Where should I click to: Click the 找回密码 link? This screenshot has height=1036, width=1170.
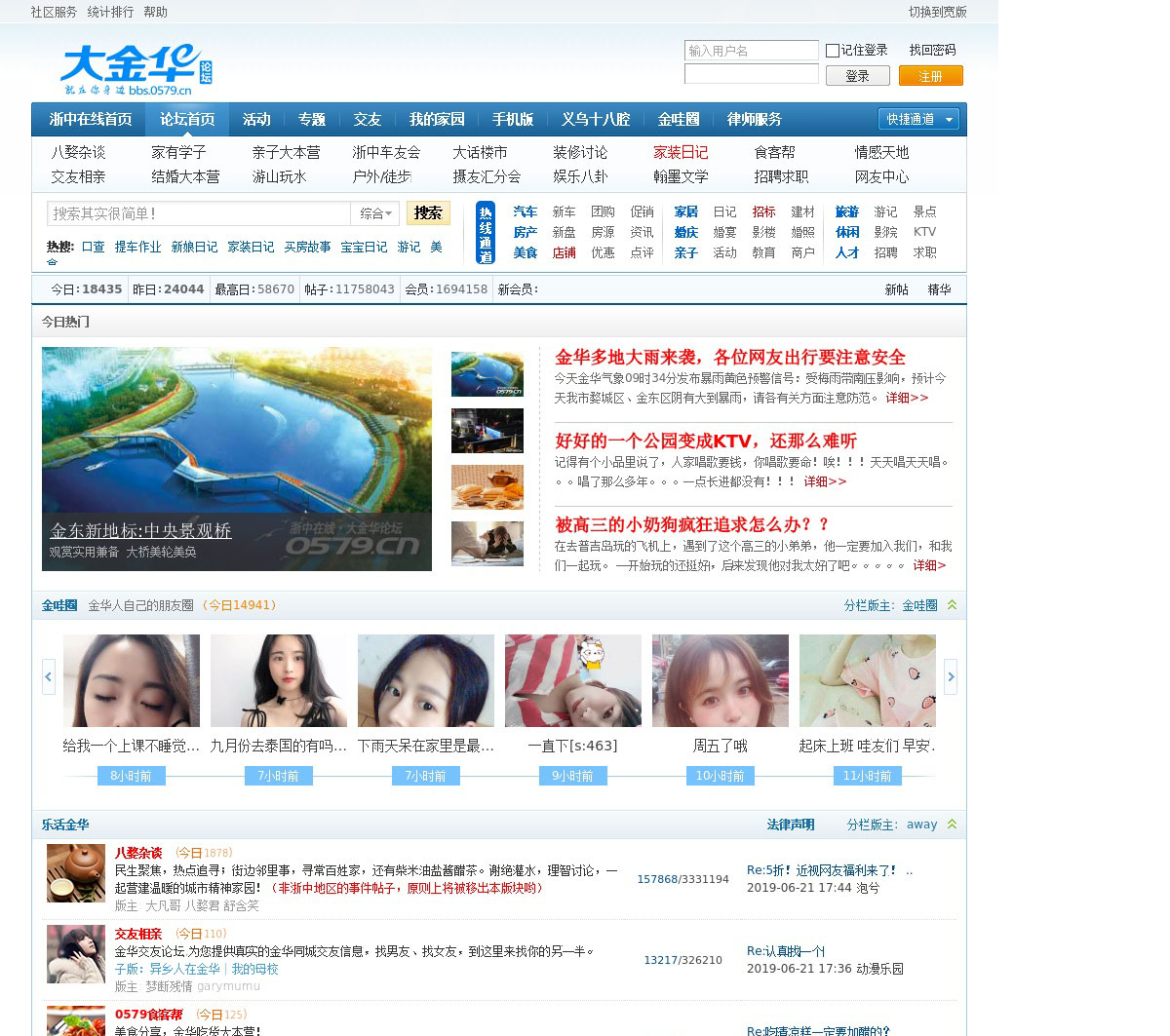[x=932, y=50]
